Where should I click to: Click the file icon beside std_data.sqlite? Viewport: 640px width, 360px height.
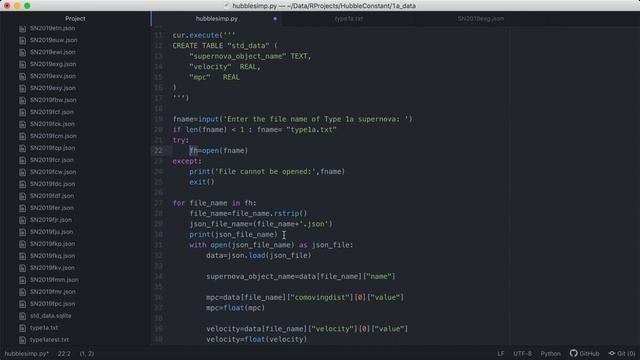click(x=22, y=316)
